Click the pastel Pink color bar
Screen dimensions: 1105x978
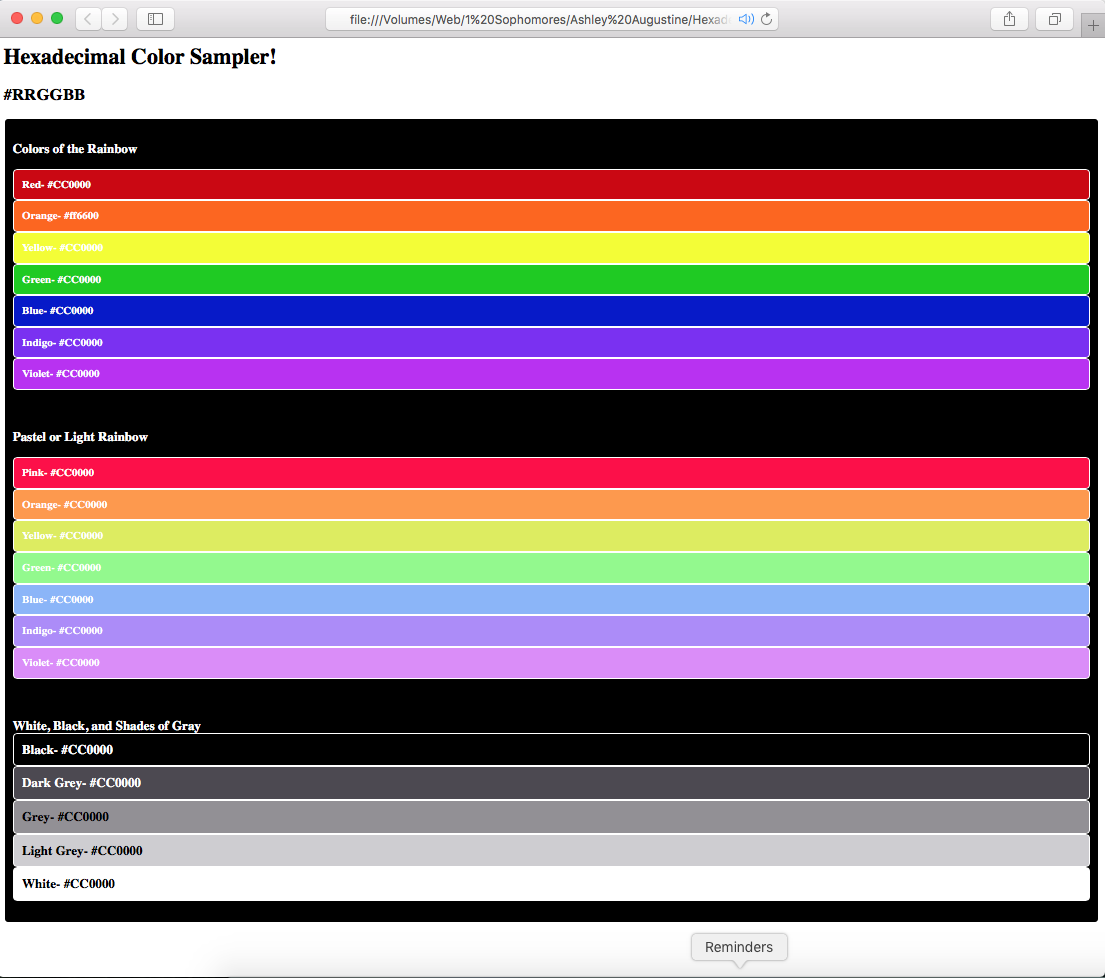[550, 473]
